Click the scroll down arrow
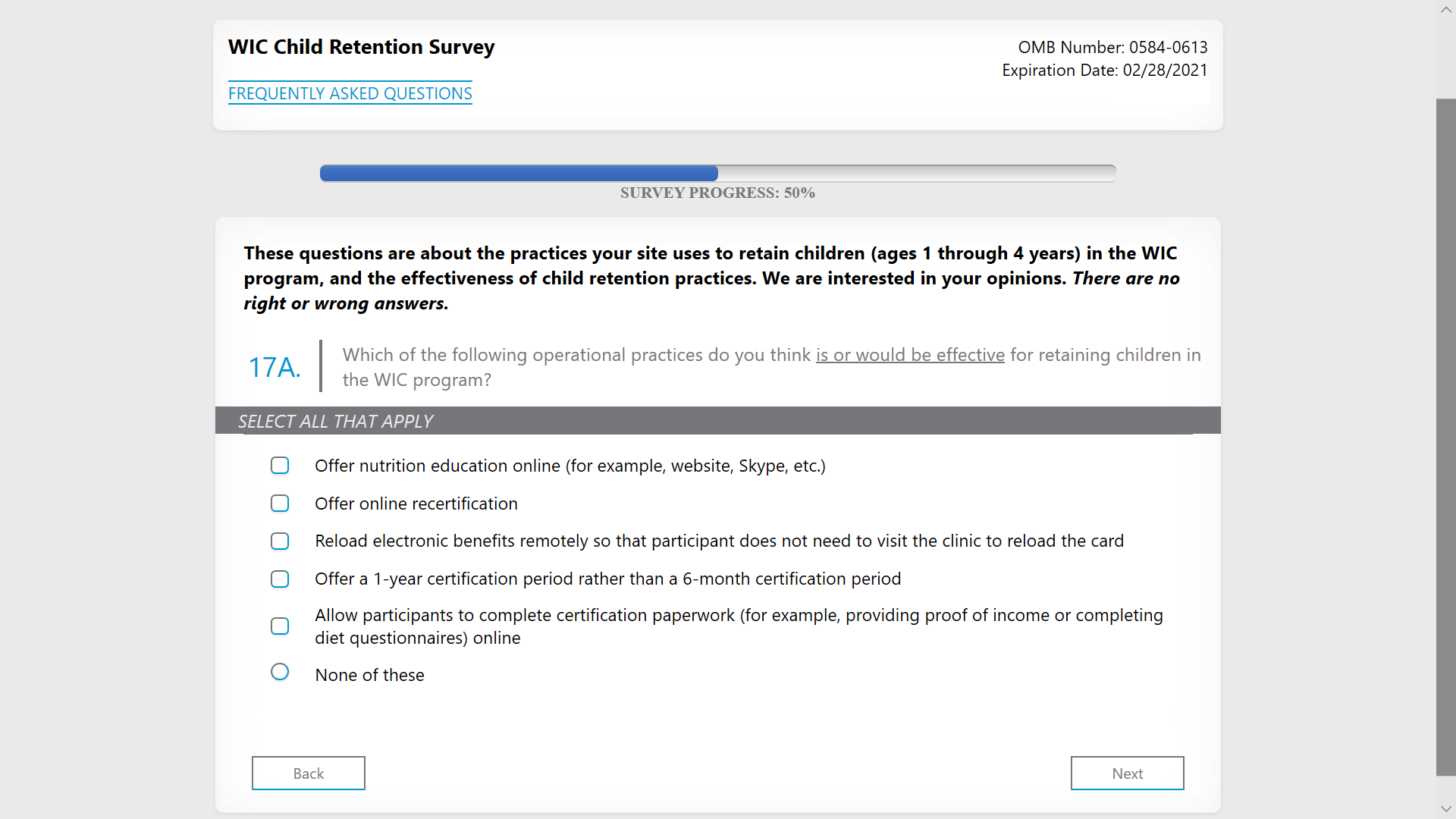 (x=1445, y=808)
